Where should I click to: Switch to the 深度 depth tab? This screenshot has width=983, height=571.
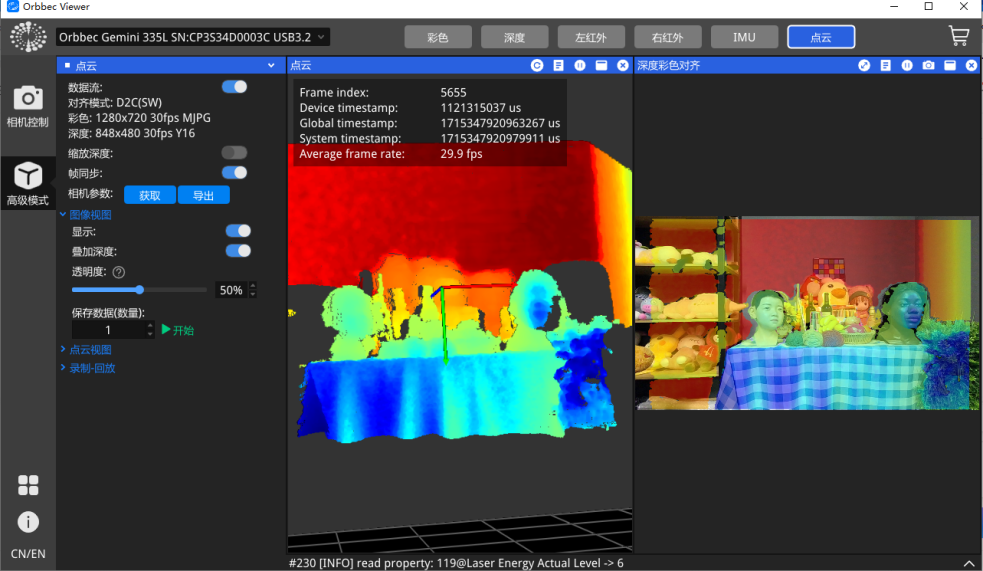point(514,37)
